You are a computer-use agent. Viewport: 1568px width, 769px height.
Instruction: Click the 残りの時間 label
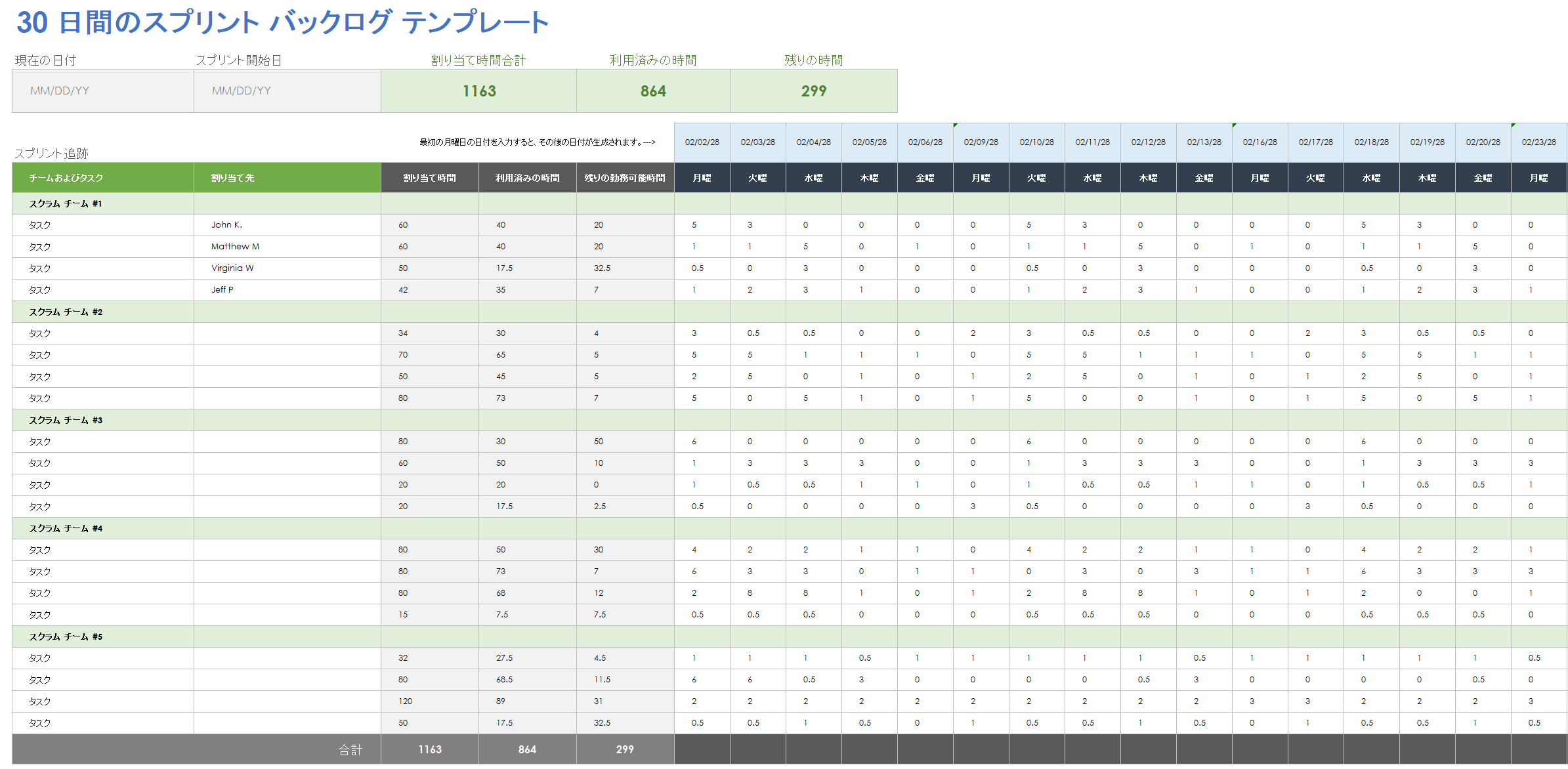point(814,60)
